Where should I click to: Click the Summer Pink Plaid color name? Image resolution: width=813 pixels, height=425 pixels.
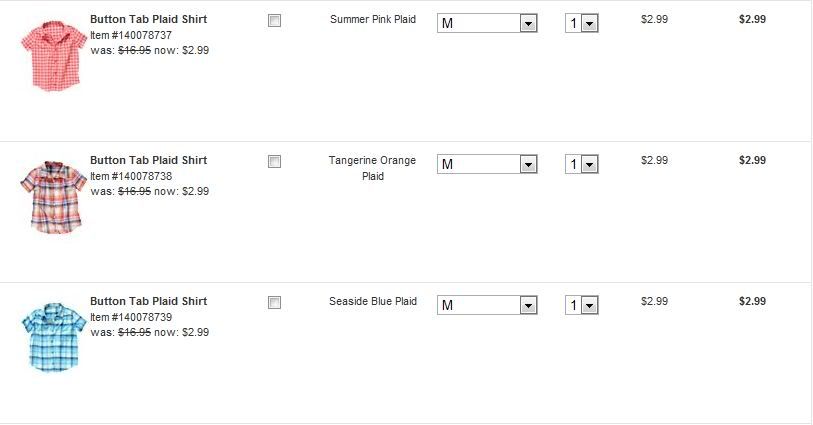372,20
